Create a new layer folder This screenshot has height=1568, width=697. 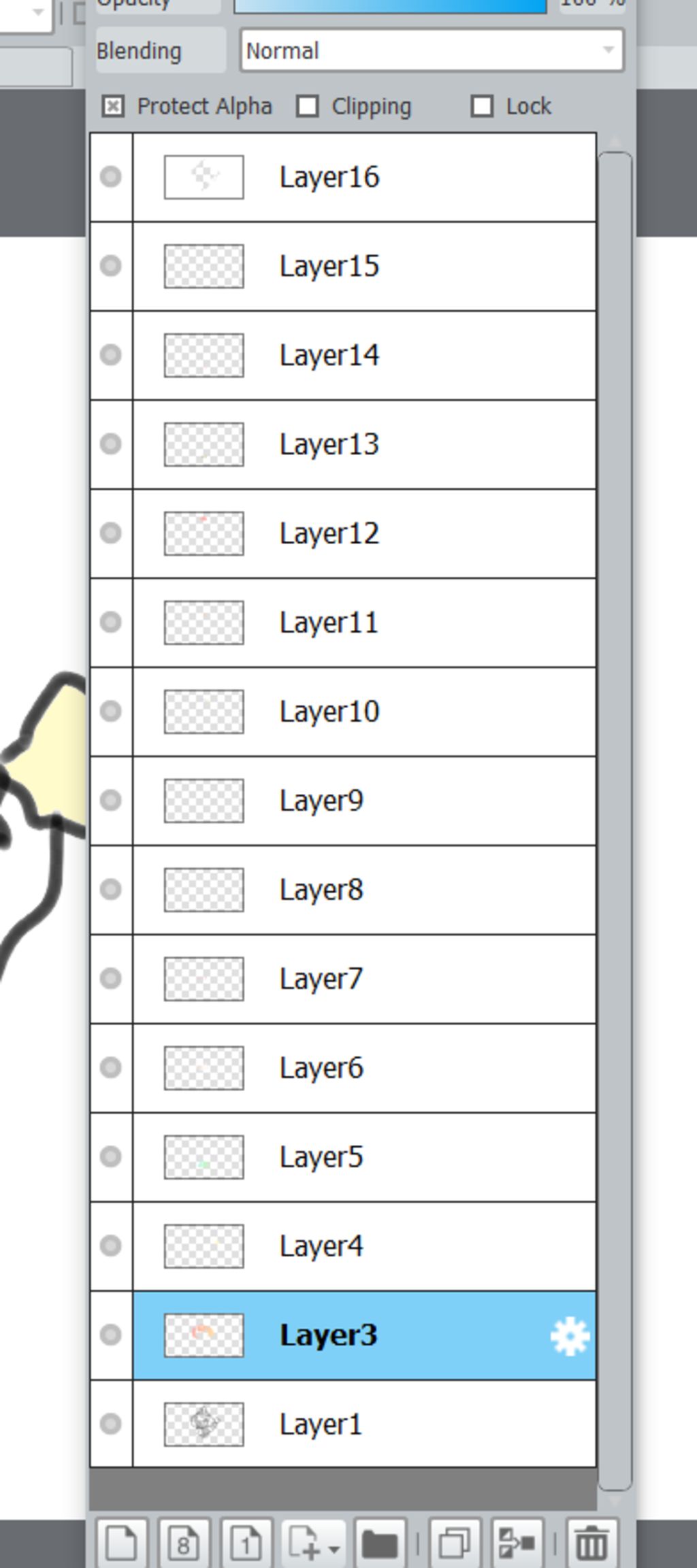380,1543
